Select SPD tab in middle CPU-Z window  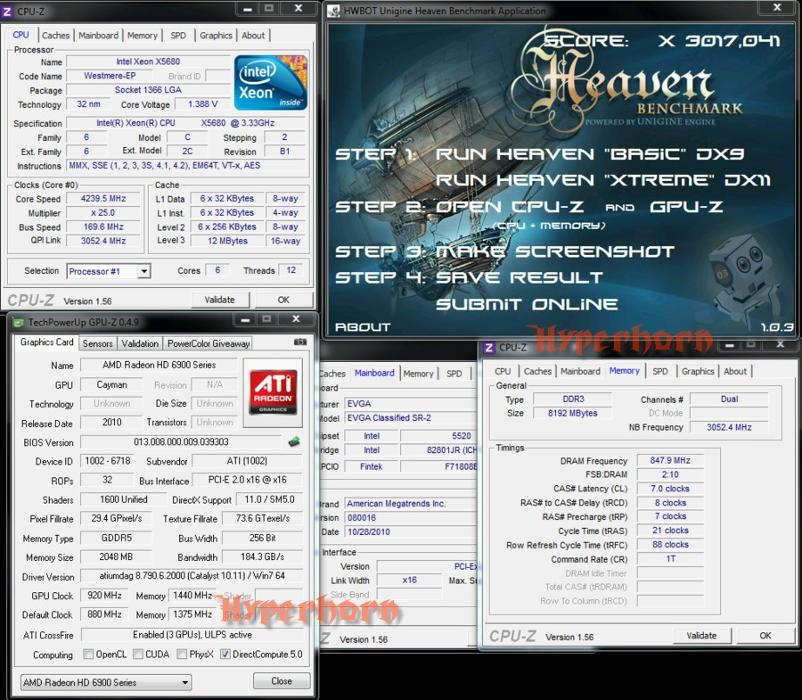click(454, 374)
